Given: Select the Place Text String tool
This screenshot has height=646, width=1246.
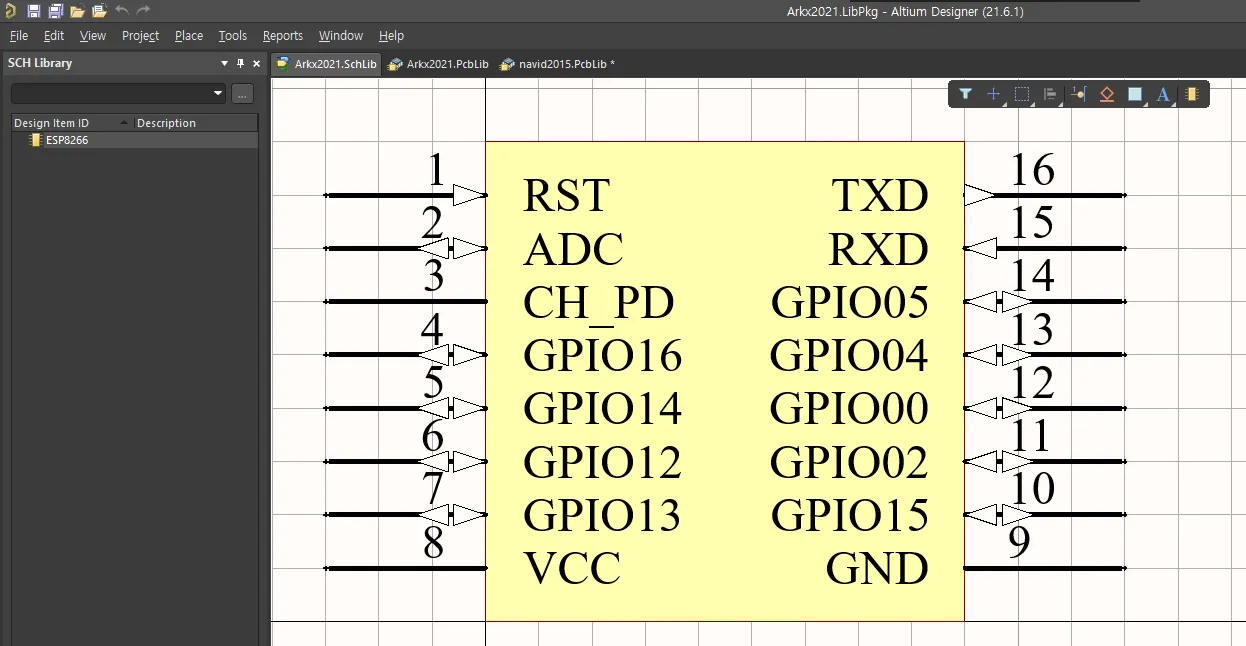Looking at the screenshot, I should coord(1163,94).
